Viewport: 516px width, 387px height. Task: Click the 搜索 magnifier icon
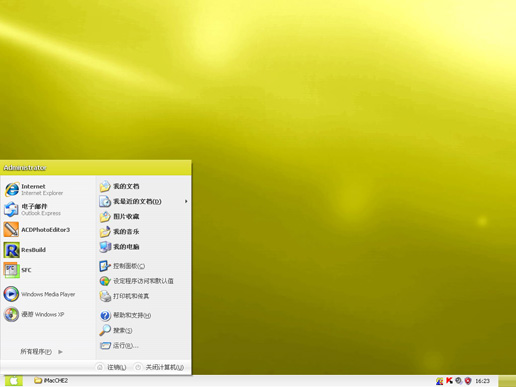[105, 330]
